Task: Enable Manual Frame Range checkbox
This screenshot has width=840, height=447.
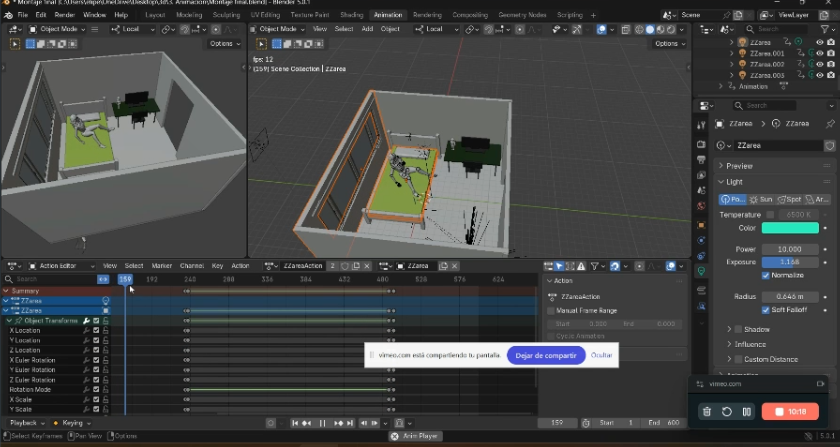Action: point(549,311)
